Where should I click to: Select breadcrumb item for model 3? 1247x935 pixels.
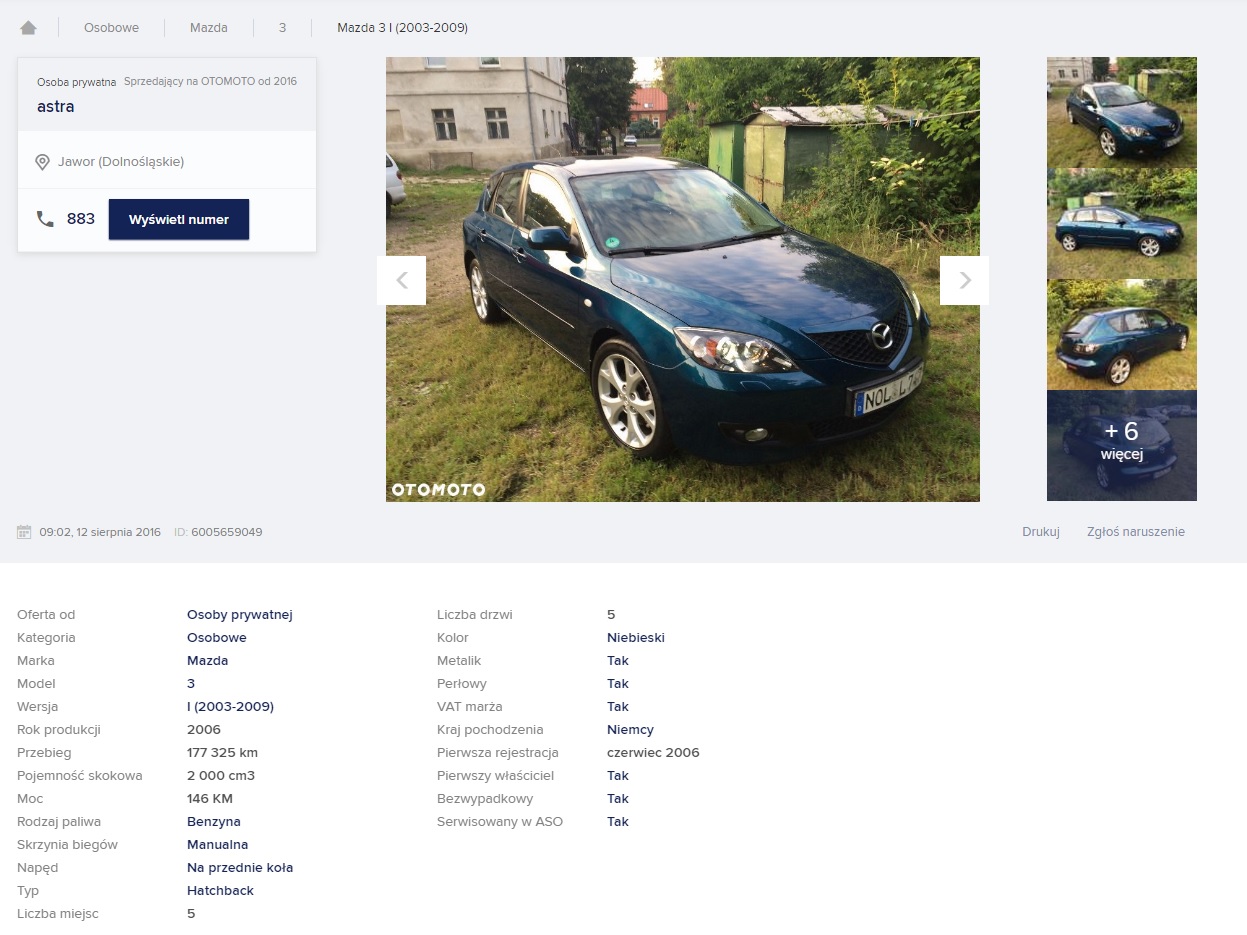282,28
